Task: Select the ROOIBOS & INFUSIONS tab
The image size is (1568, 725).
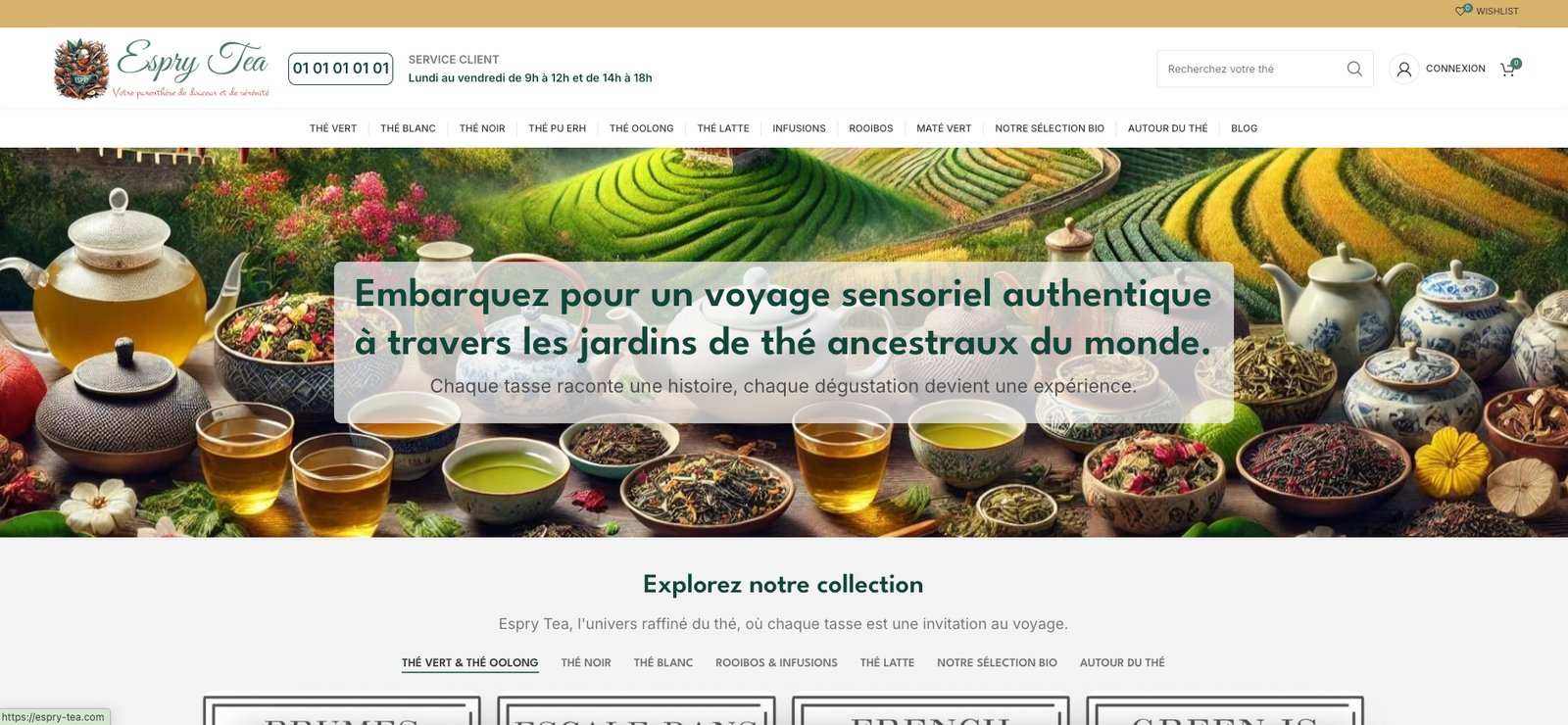Action: pos(776,663)
